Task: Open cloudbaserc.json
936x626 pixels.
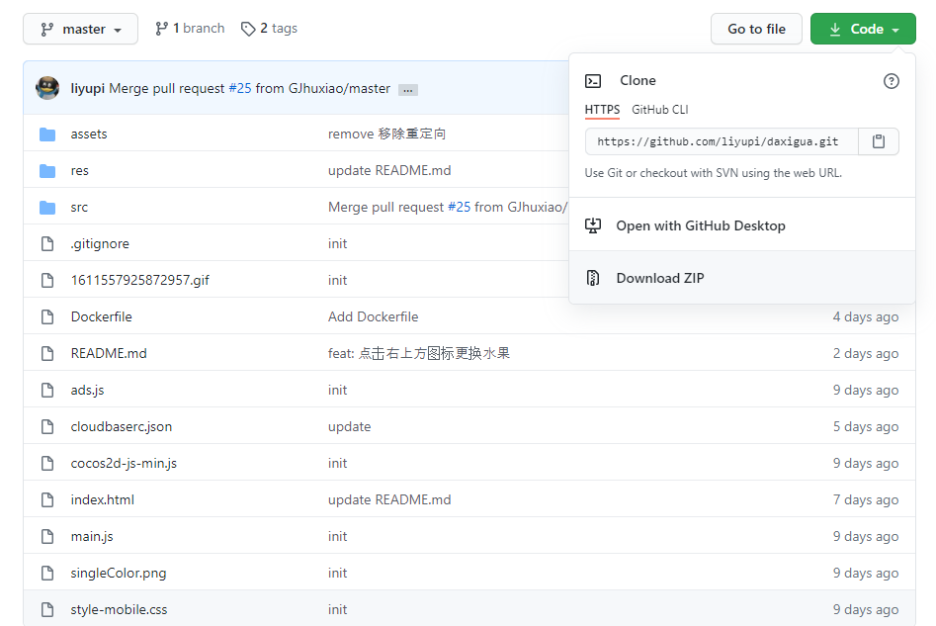Action: (121, 427)
